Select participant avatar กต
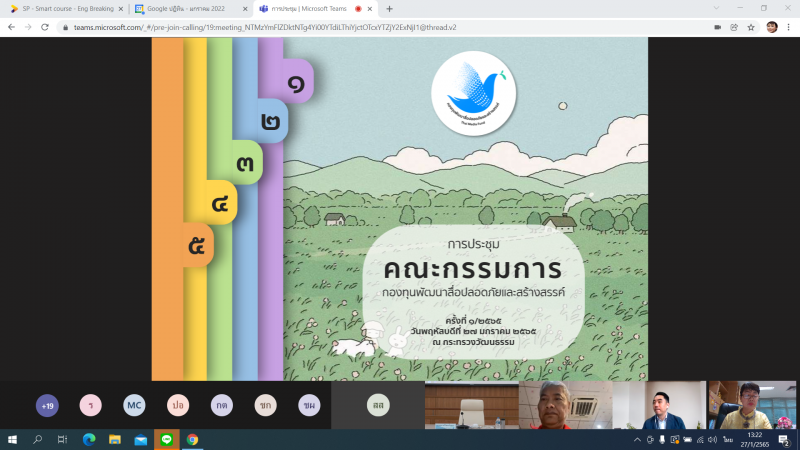 (x=222, y=405)
